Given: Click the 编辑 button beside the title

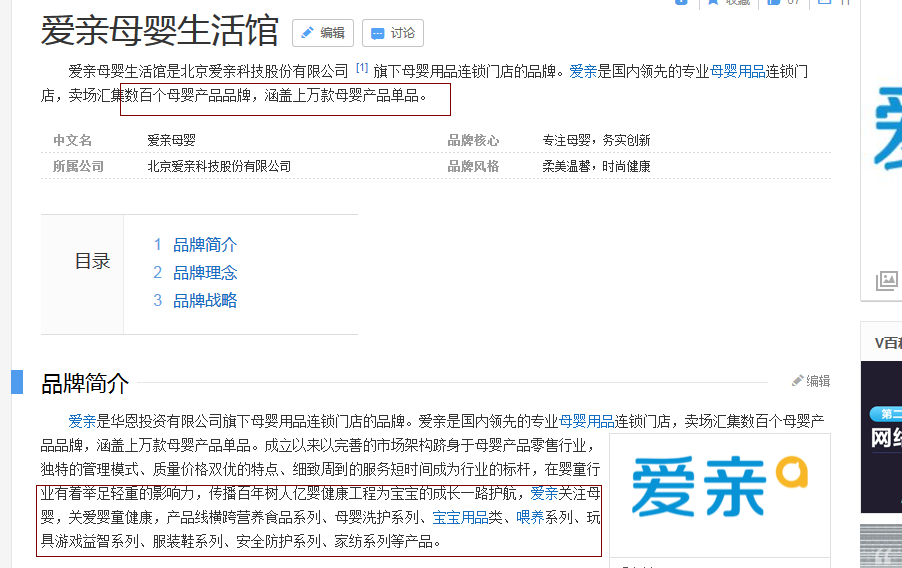Looking at the screenshot, I should click(323, 33).
